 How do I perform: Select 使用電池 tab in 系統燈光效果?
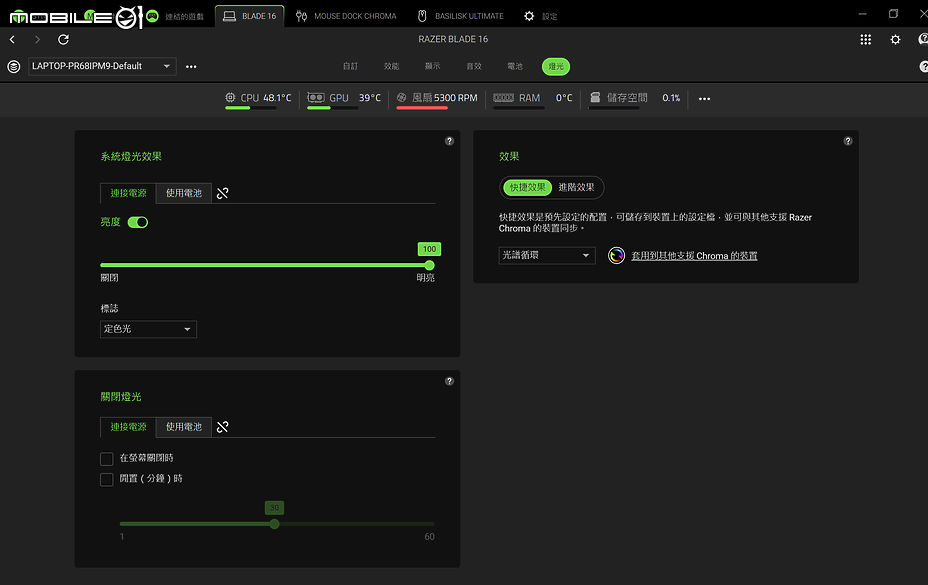183,193
